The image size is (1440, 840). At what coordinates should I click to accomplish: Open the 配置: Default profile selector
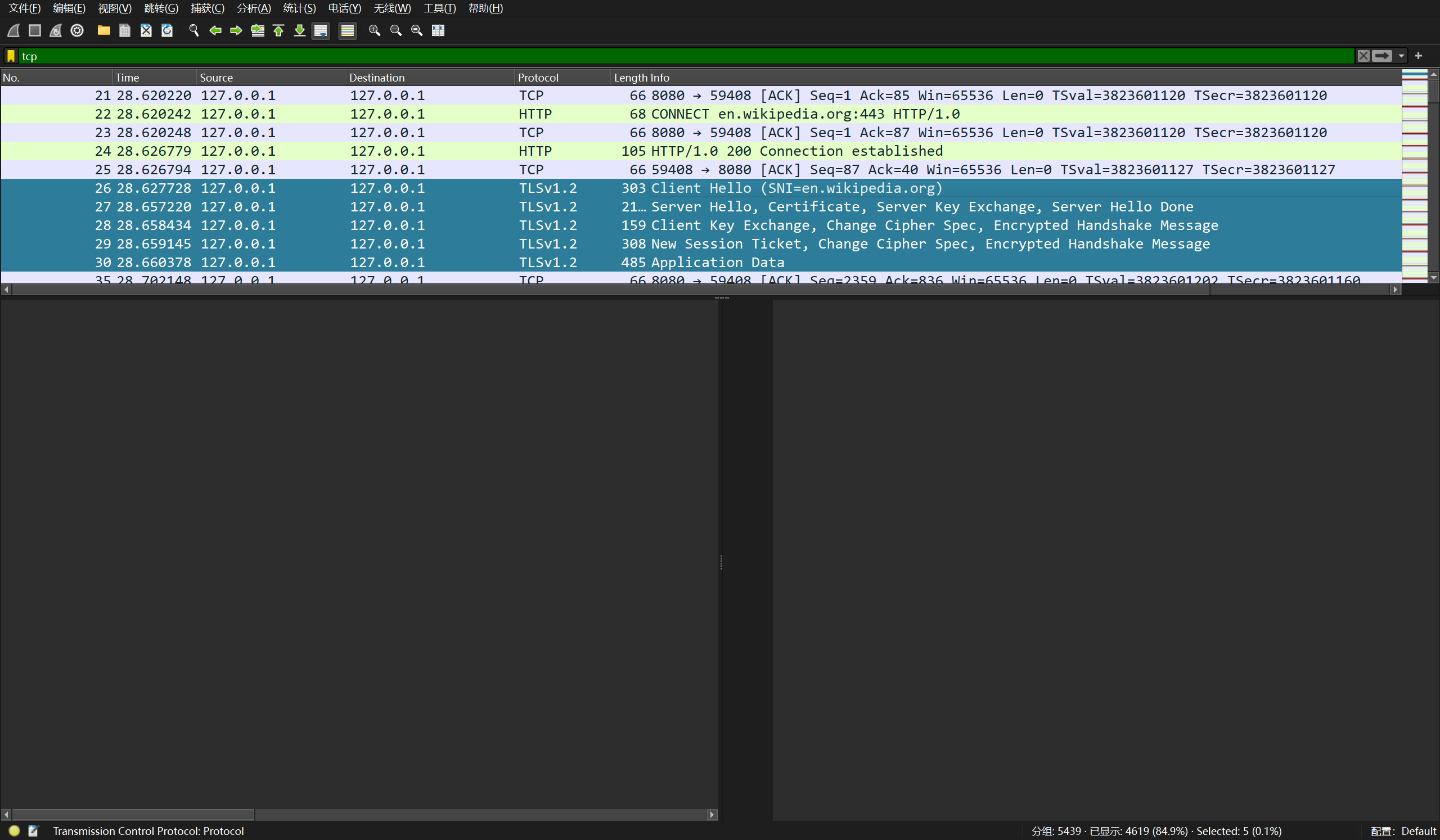tap(1403, 831)
